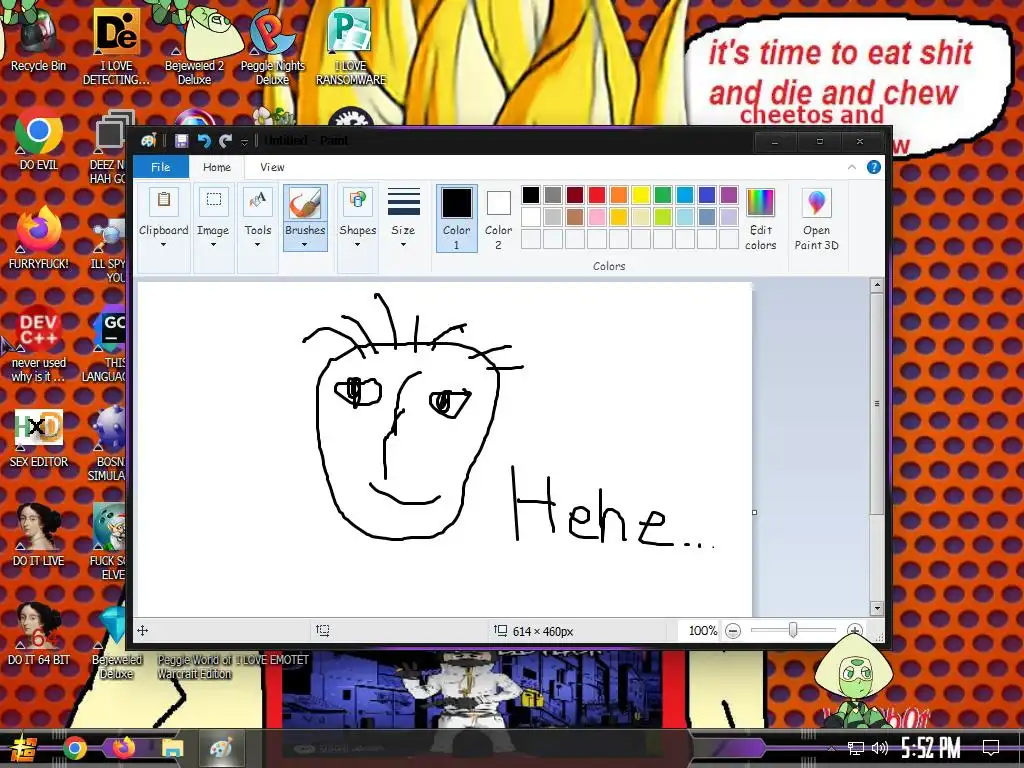This screenshot has height=768, width=1024.
Task: Switch to the Home ribbon tab
Action: (x=217, y=167)
